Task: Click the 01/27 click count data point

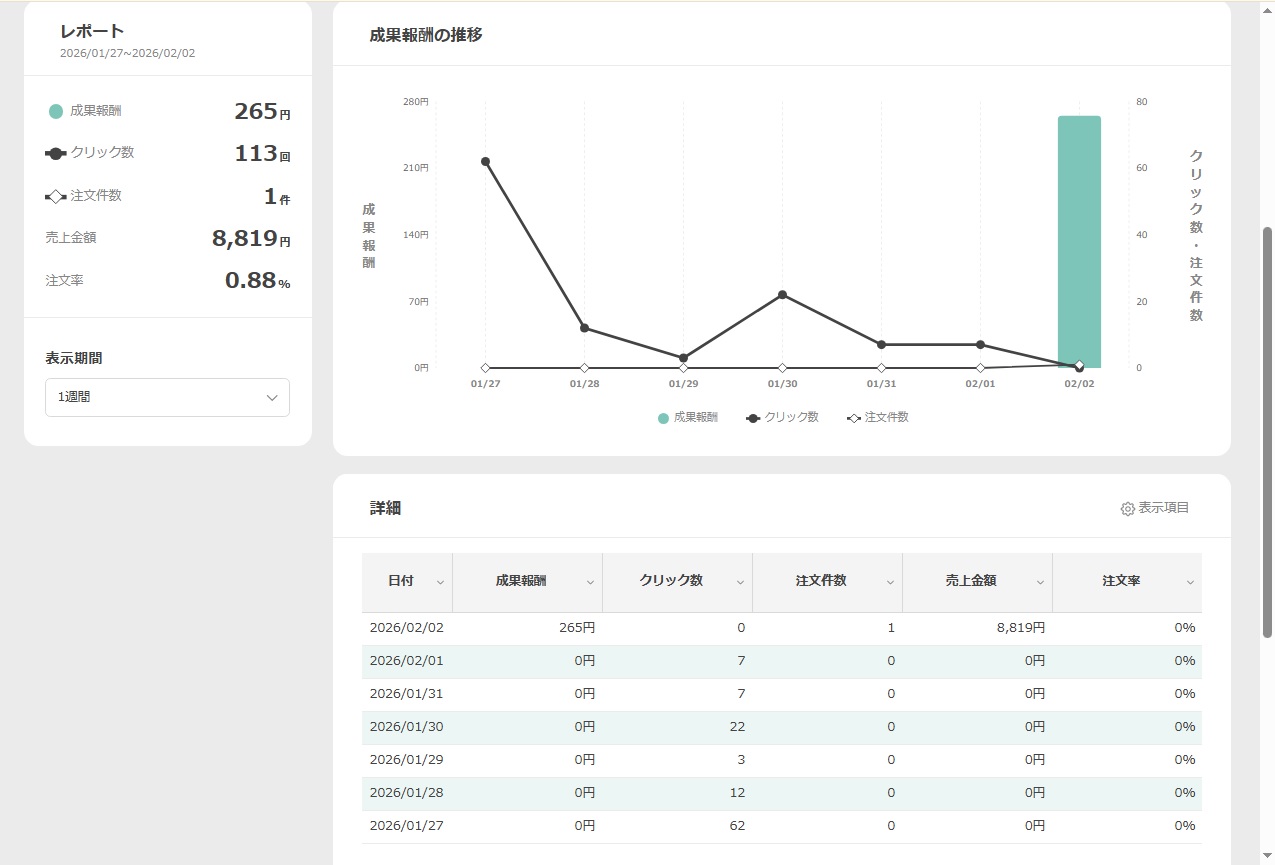Action: point(485,161)
